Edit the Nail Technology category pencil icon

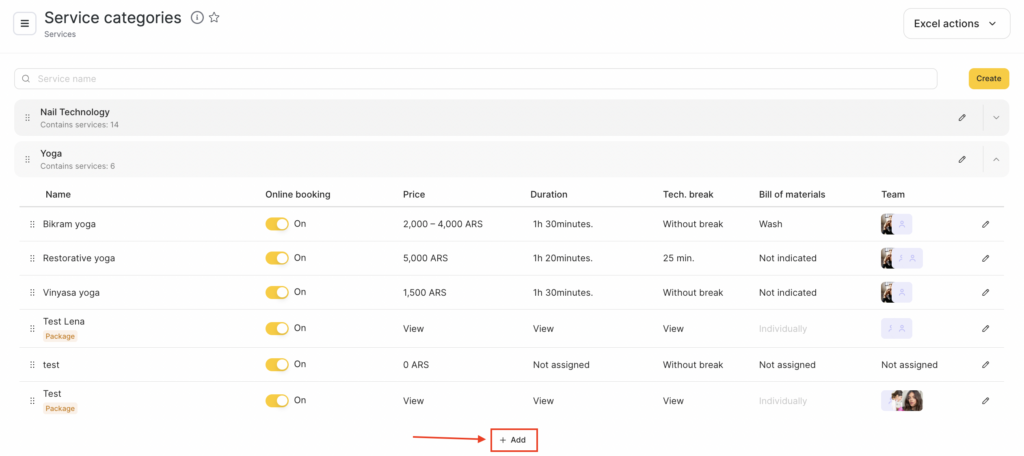[x=962, y=118]
